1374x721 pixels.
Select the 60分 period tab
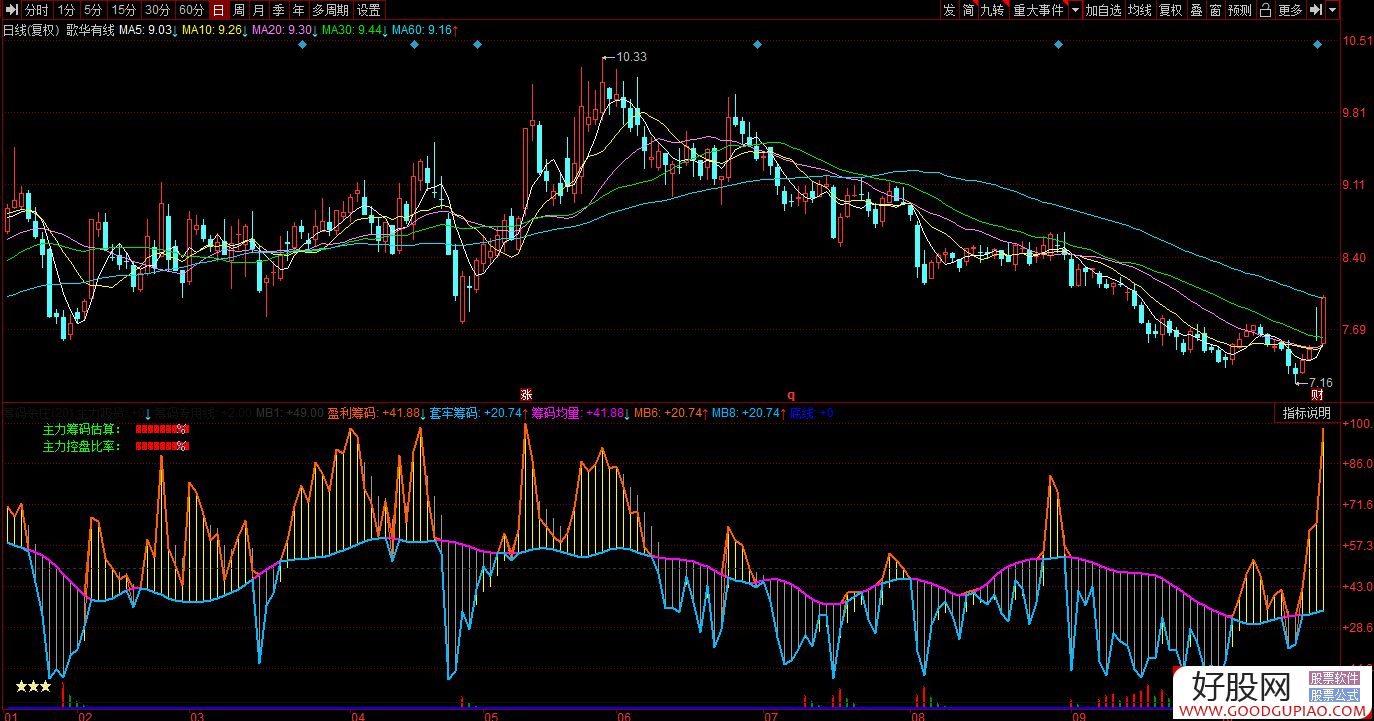click(191, 10)
